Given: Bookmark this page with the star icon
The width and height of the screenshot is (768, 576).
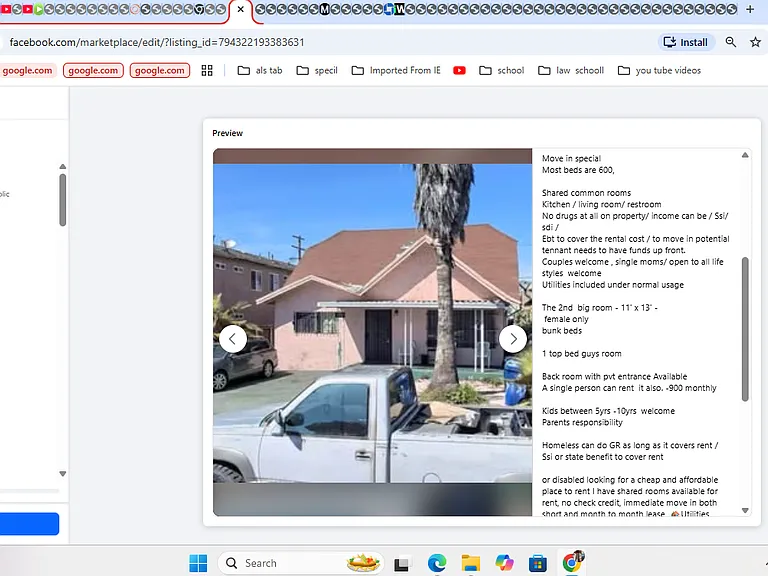Looking at the screenshot, I should pyautogui.click(x=755, y=42).
